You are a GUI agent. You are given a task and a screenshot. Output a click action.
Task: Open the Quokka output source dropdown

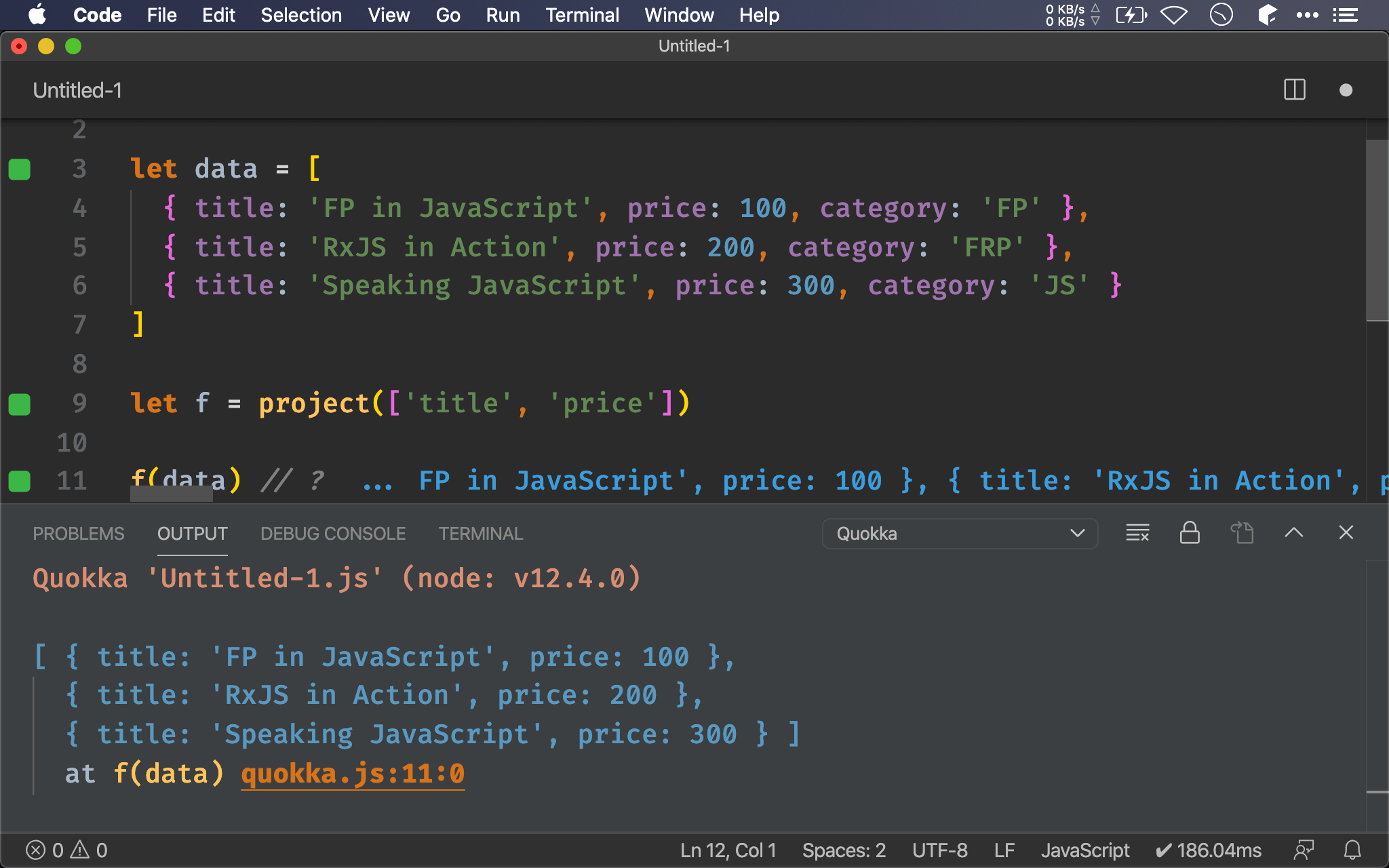coord(955,533)
